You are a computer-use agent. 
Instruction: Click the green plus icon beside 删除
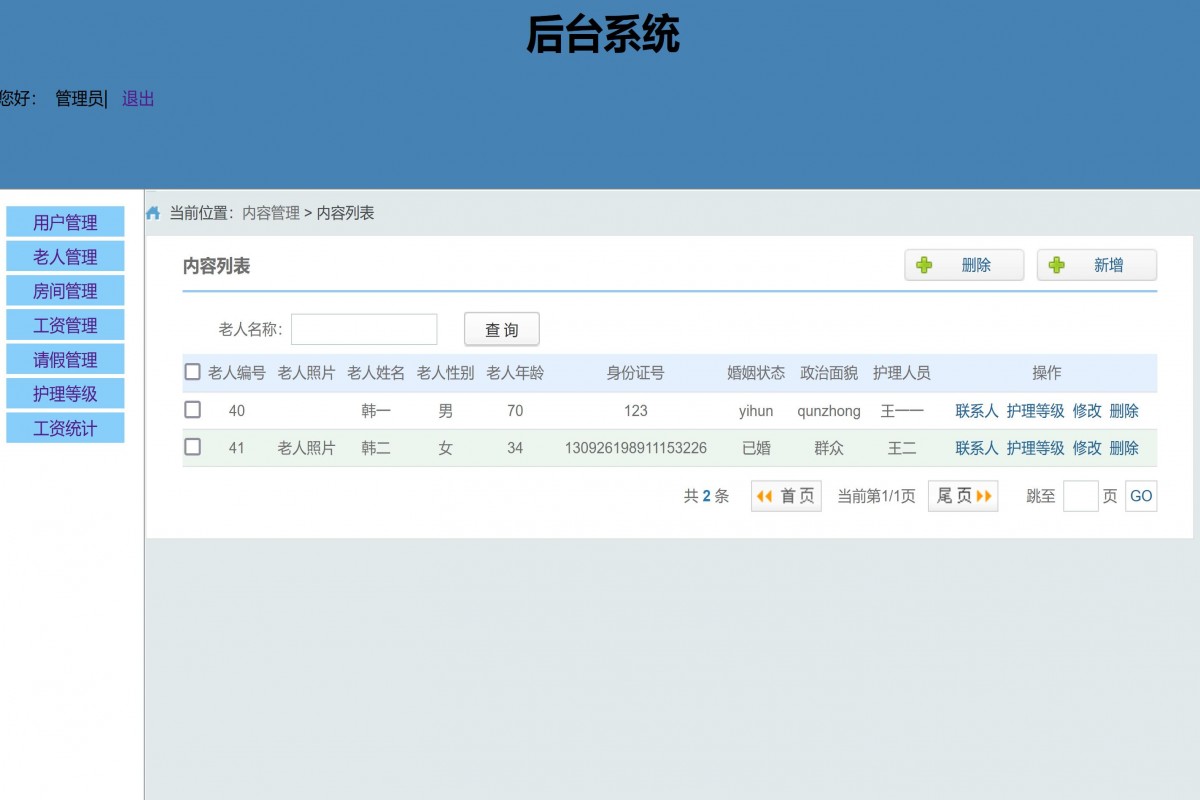924,264
